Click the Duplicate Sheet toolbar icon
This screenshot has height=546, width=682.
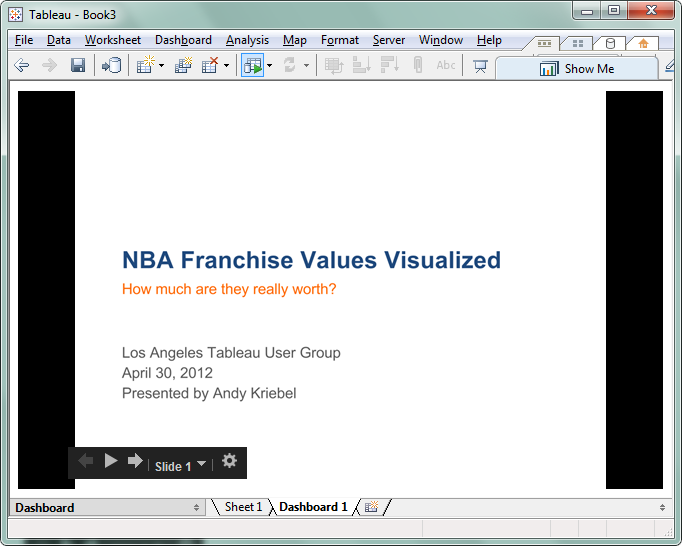tap(183, 65)
